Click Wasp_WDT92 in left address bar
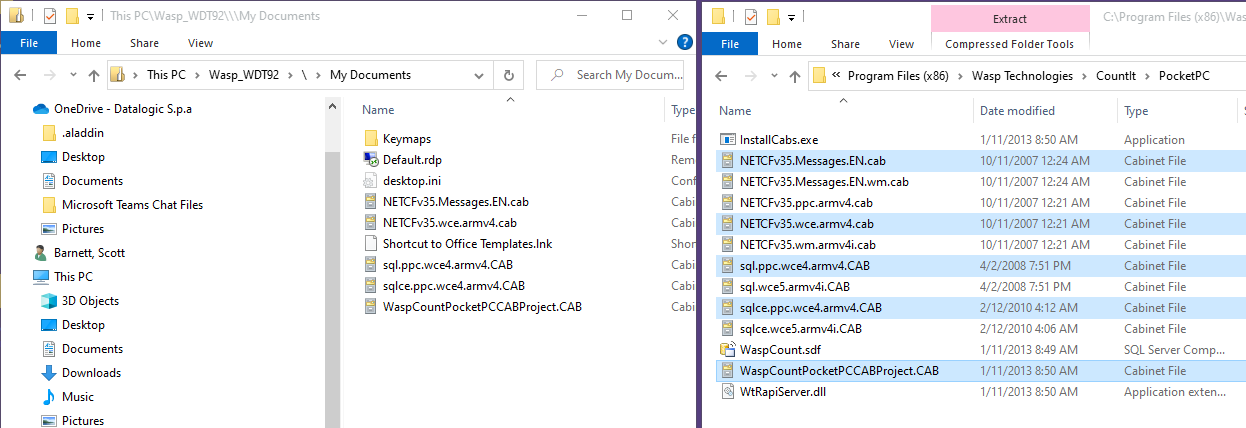The width and height of the screenshot is (1246, 428). coord(243,75)
